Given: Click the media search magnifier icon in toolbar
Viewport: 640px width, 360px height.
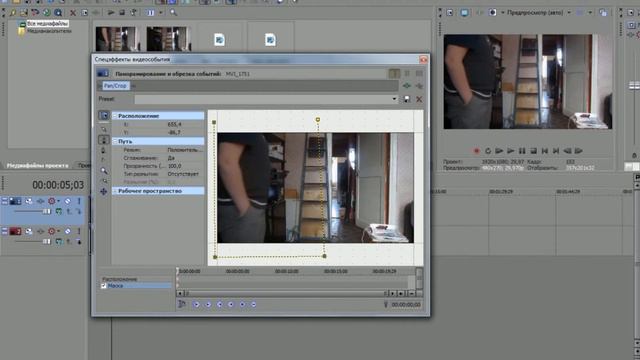Looking at the screenshot, I should pos(173,13).
